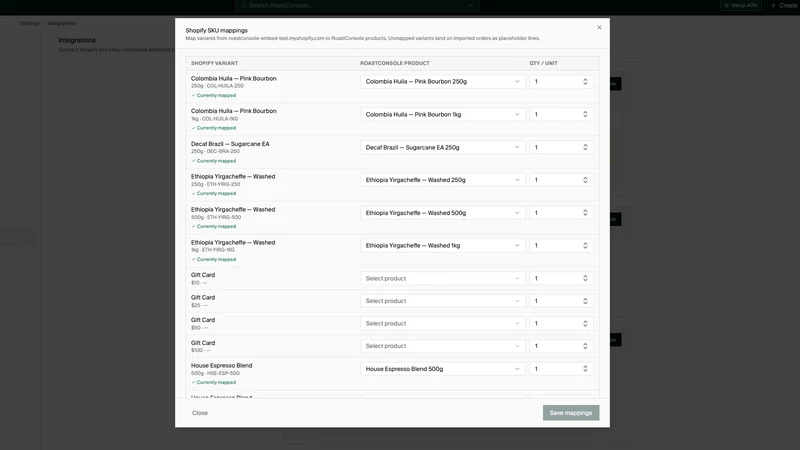
Task: Click the 'Shopify SKU mappings' dialog title
Action: 216,31
